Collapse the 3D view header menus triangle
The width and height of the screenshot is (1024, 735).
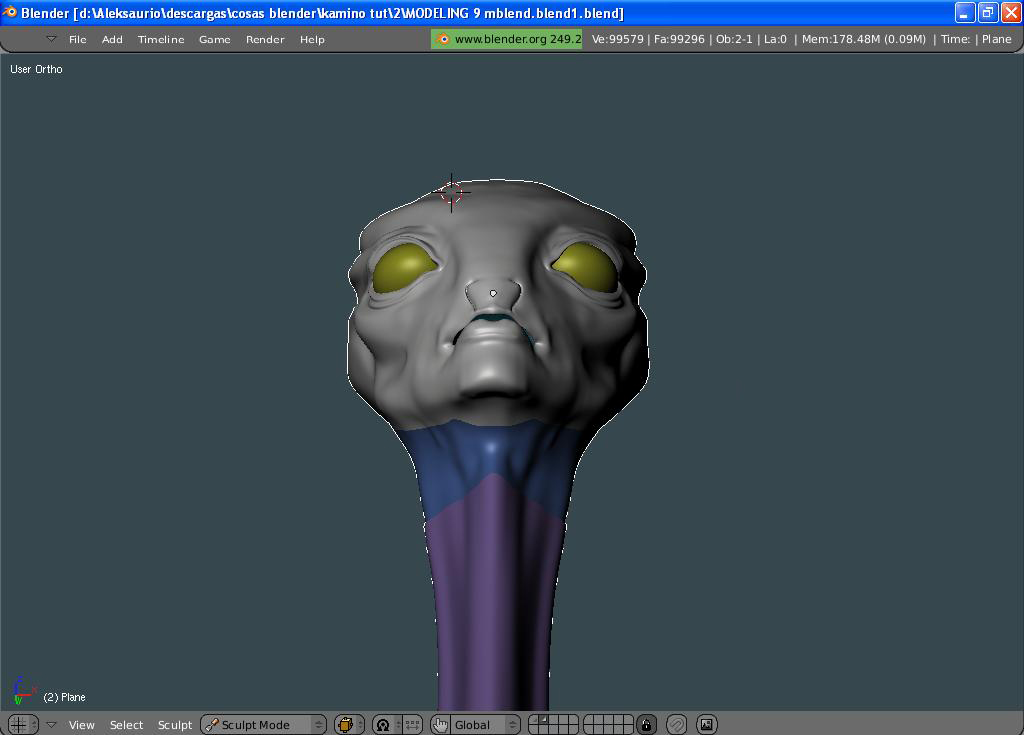tap(52, 725)
